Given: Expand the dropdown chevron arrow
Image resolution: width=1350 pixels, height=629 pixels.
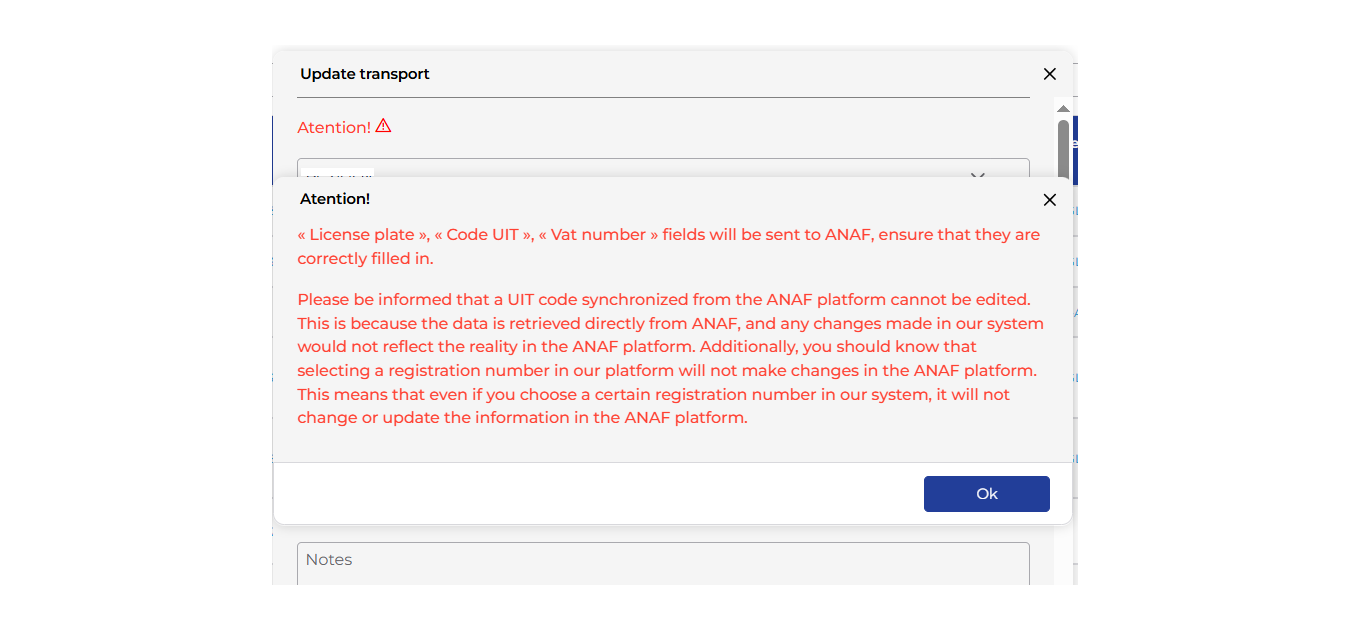Looking at the screenshot, I should coord(978,174).
